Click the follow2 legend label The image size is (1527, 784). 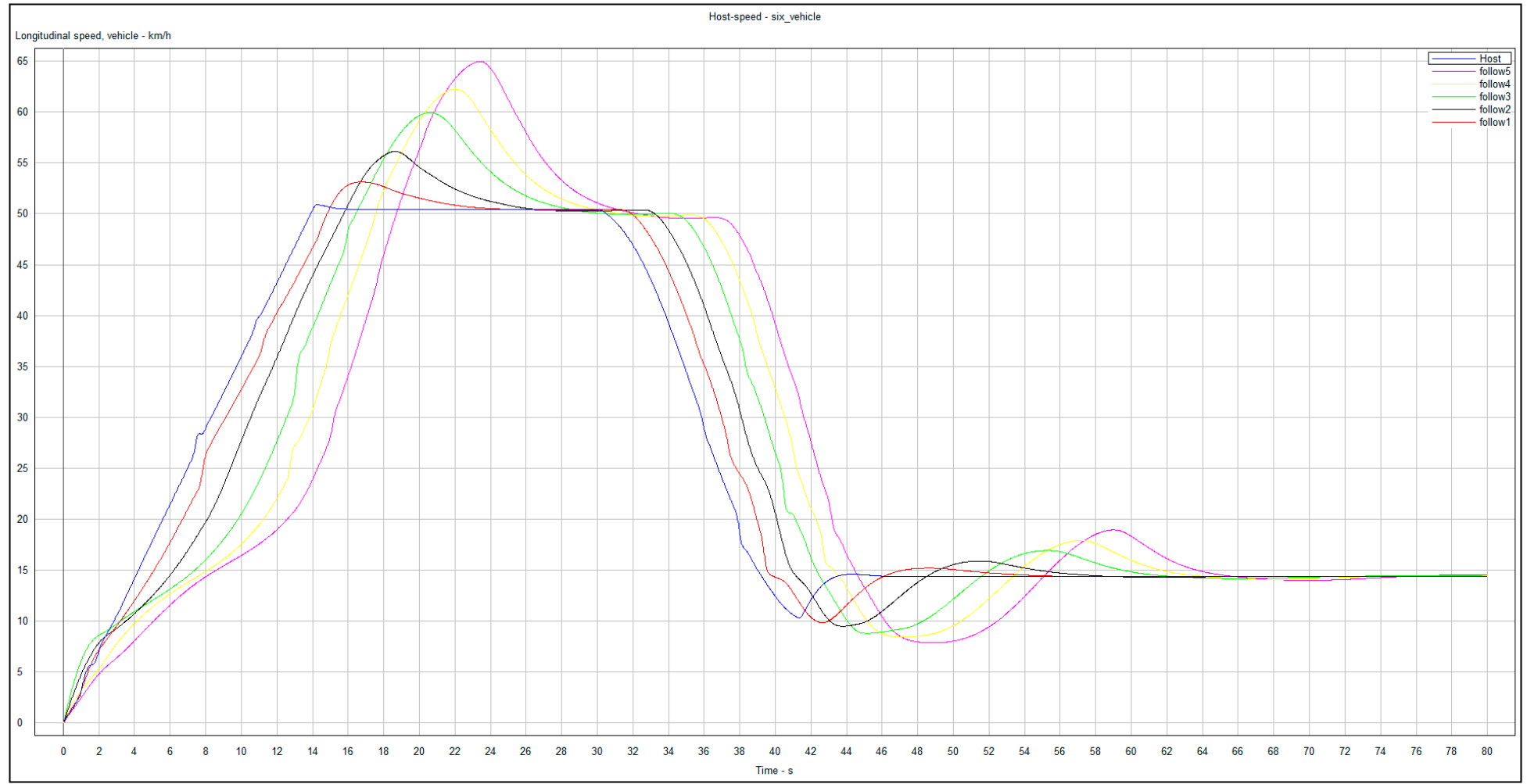tap(1493, 109)
